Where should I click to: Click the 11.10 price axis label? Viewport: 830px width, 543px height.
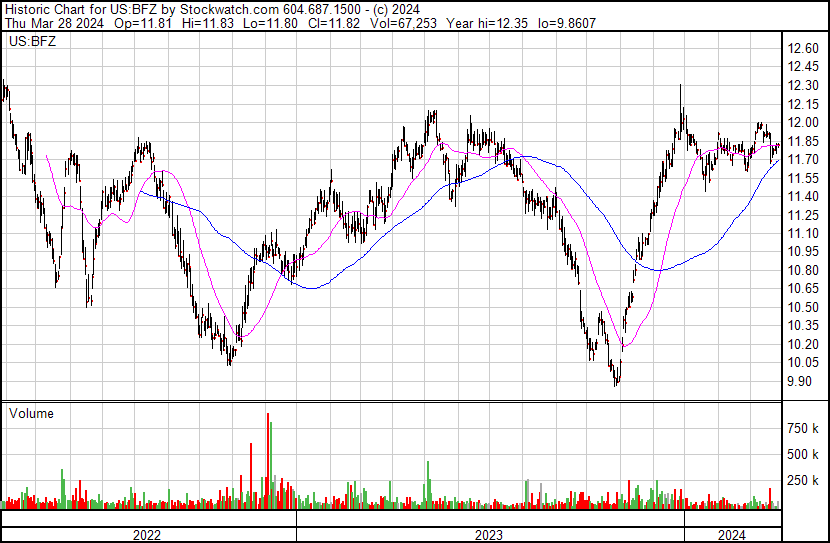tap(802, 234)
